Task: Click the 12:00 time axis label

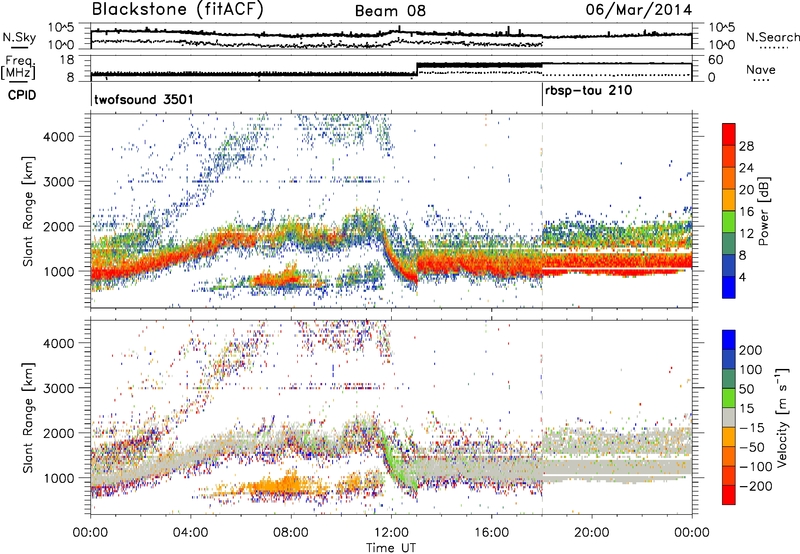Action: pyautogui.click(x=391, y=533)
